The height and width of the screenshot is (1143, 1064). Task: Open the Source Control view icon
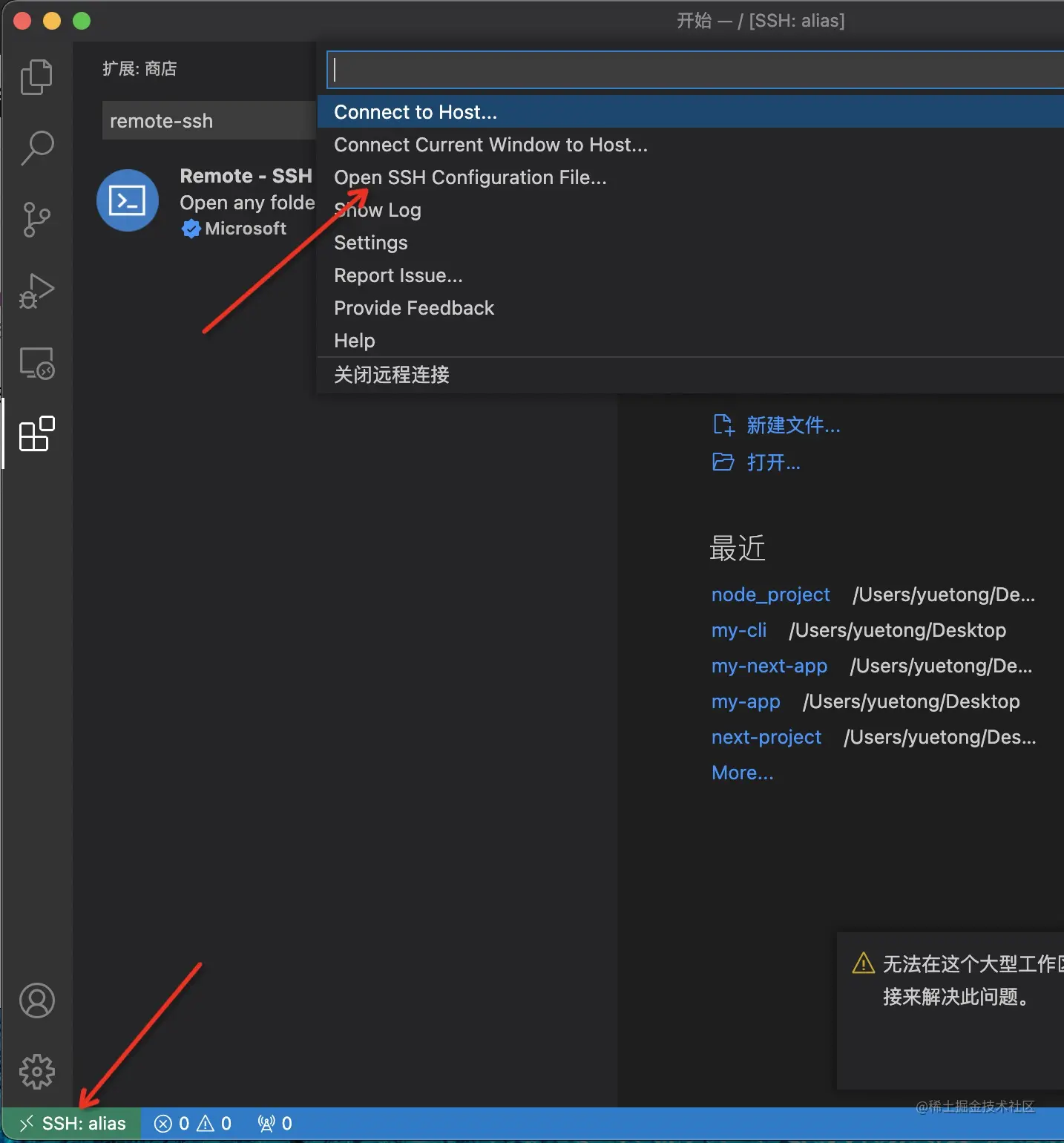click(36, 219)
